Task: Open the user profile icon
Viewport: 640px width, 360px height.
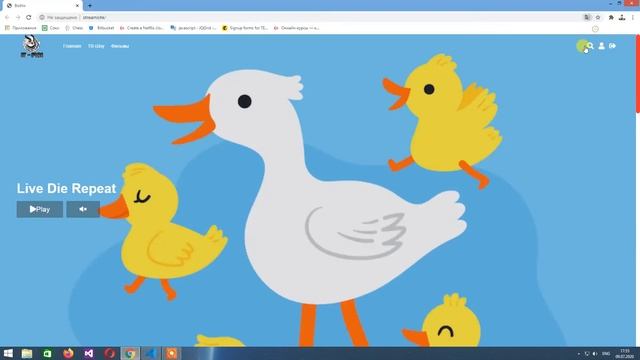Action: [602, 46]
